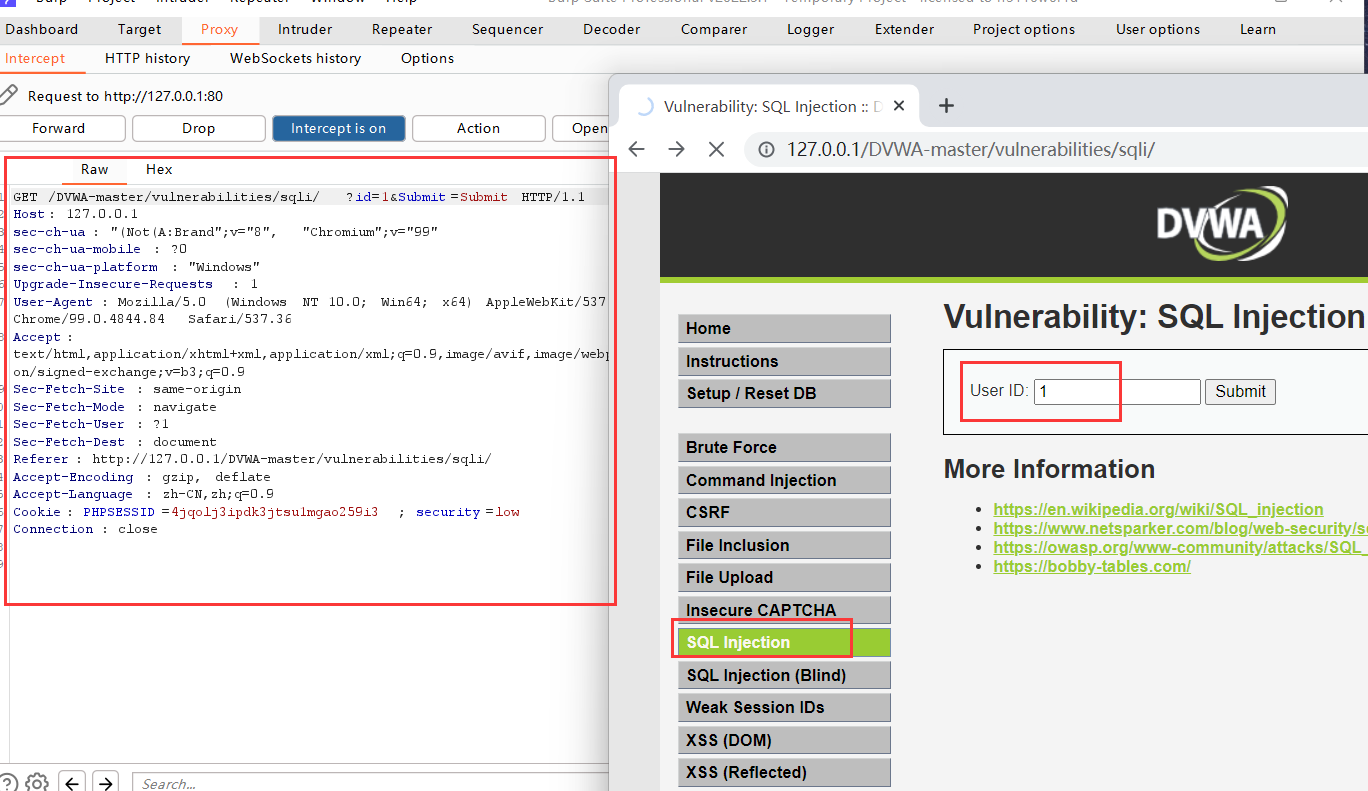1368x791 pixels.
Task: Open the netsparker.com blog link
Action: click(1180, 528)
